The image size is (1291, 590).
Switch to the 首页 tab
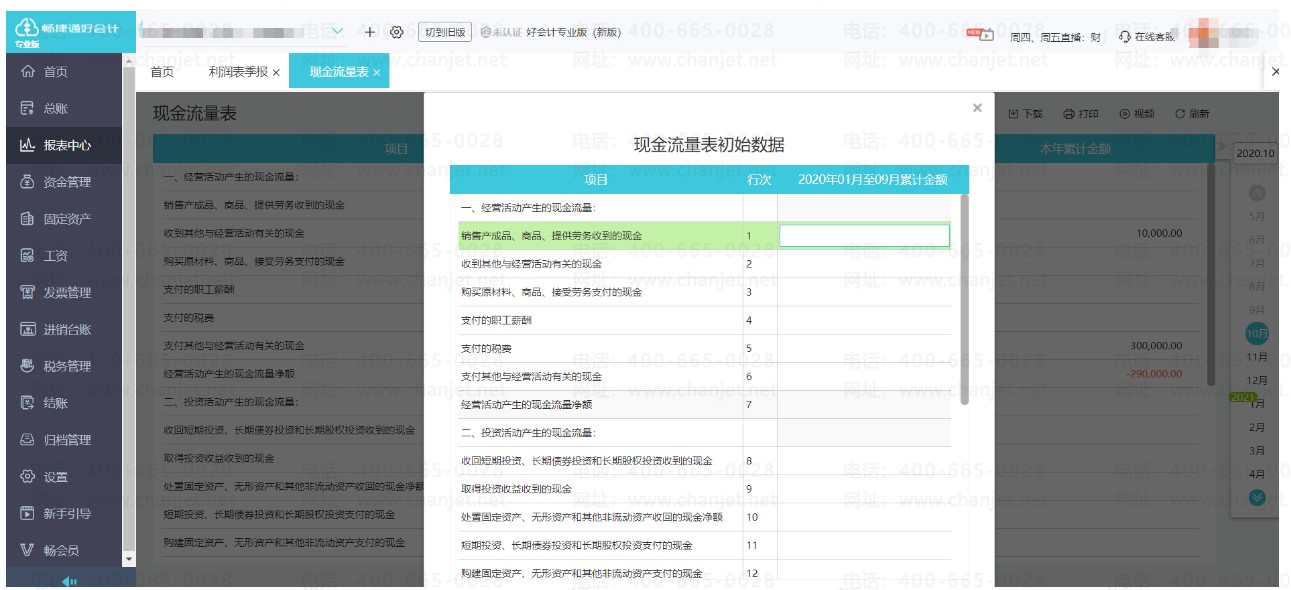click(162, 72)
